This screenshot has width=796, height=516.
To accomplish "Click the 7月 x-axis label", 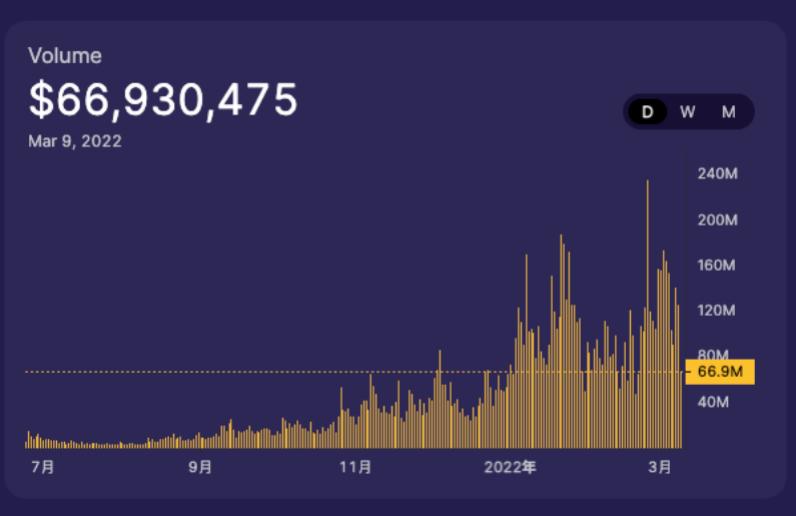I will (x=43, y=467).
